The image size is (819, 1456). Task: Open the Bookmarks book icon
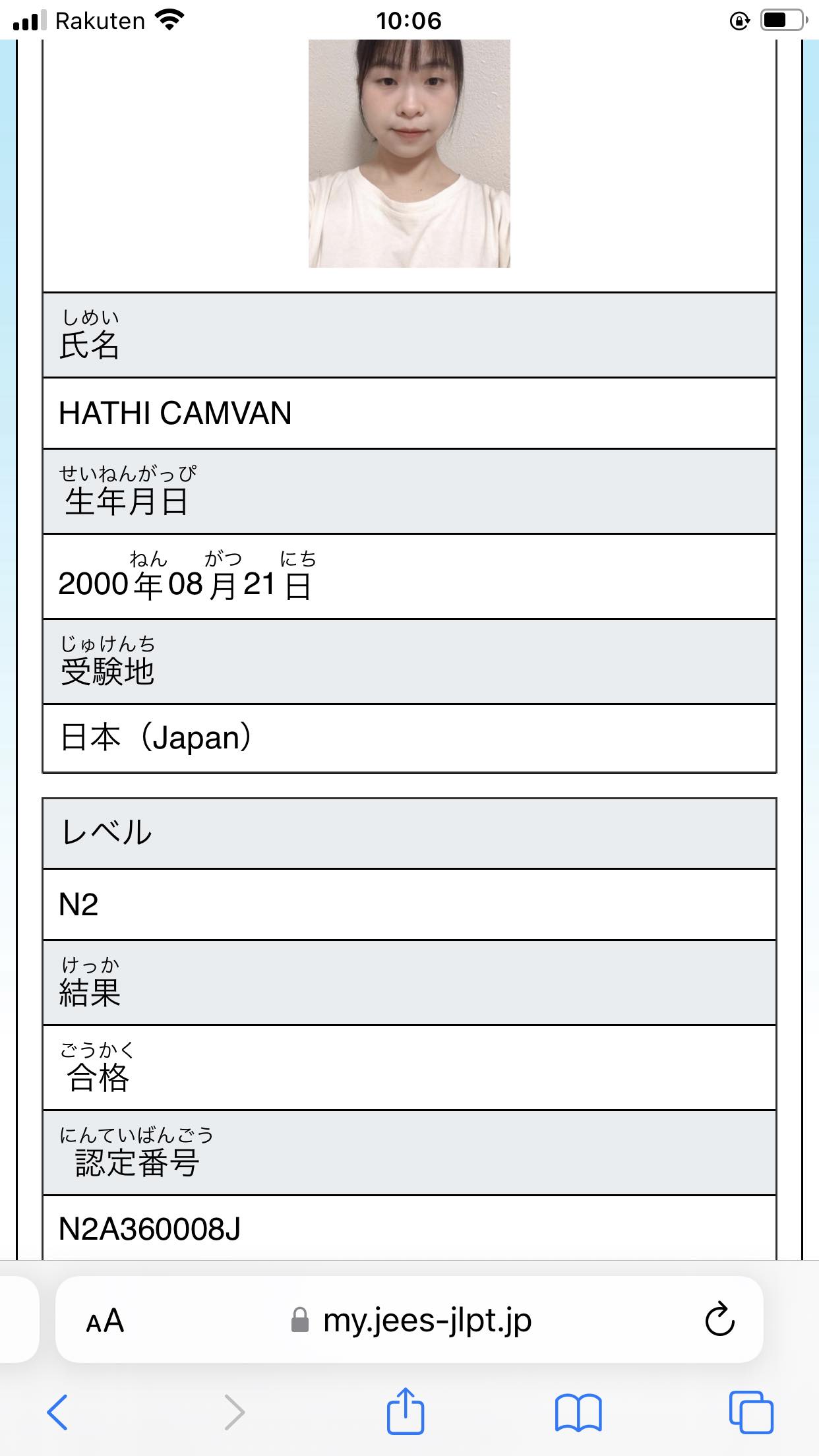coord(578,1412)
